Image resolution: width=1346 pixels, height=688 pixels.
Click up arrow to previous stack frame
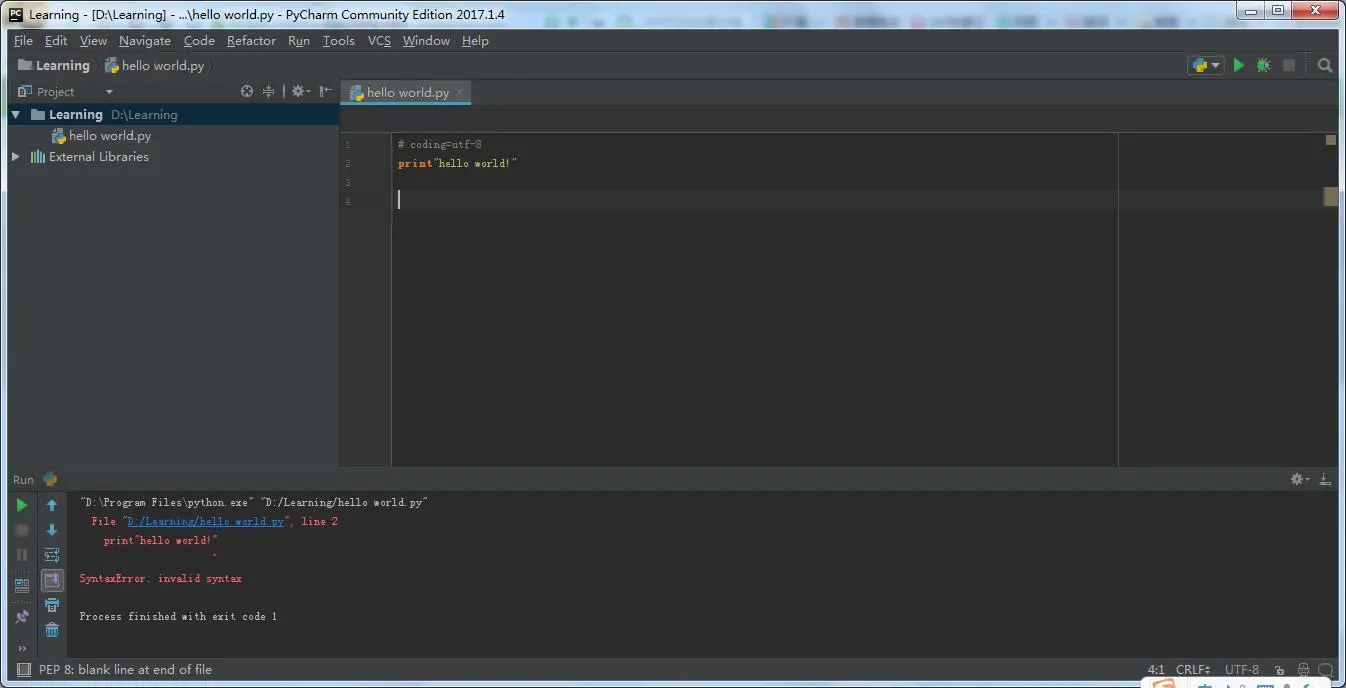[x=52, y=505]
